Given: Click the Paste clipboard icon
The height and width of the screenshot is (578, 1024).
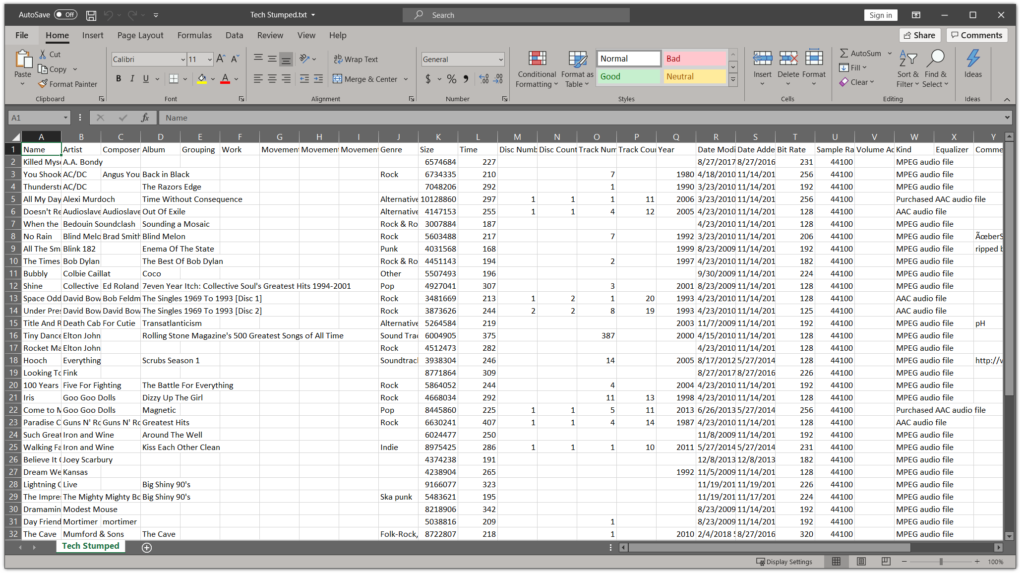Looking at the screenshot, I should 23,60.
